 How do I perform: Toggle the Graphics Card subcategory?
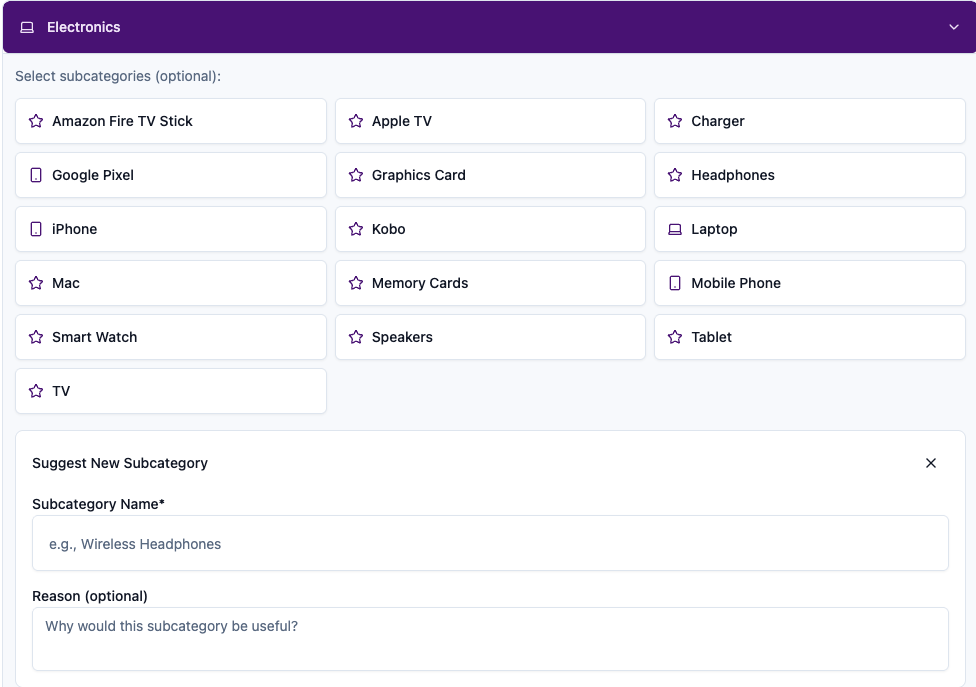(x=490, y=175)
